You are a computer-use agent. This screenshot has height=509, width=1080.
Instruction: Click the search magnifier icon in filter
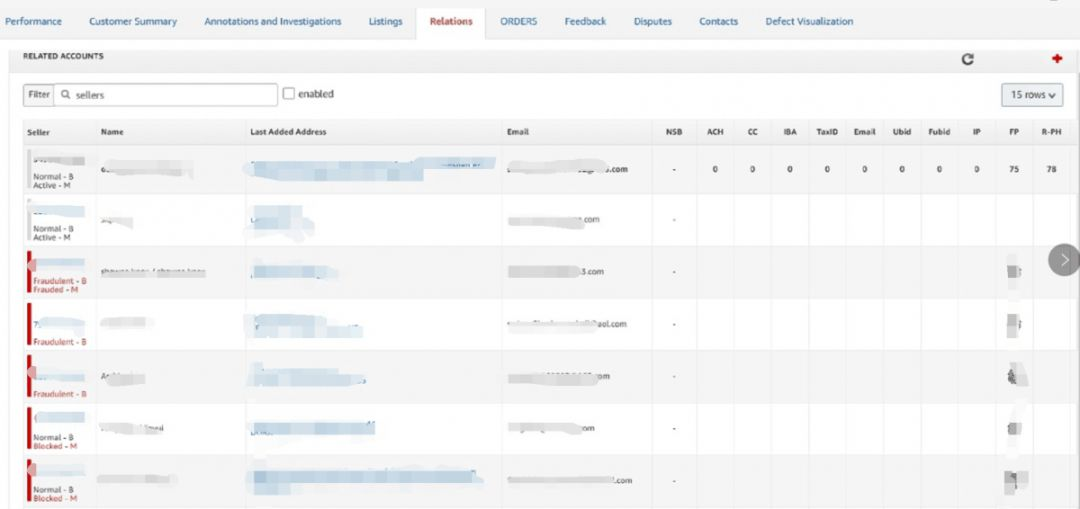coord(66,95)
